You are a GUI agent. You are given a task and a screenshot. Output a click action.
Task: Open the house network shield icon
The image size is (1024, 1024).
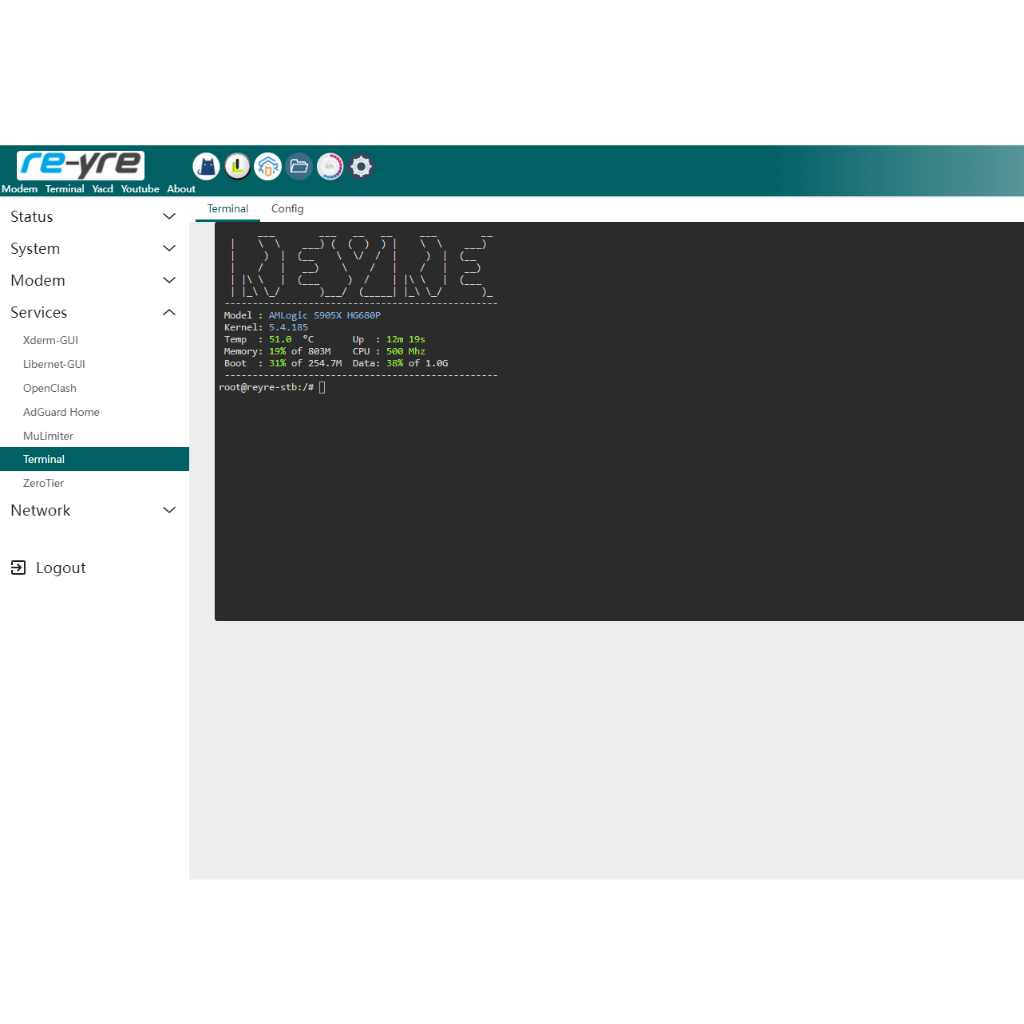268,167
